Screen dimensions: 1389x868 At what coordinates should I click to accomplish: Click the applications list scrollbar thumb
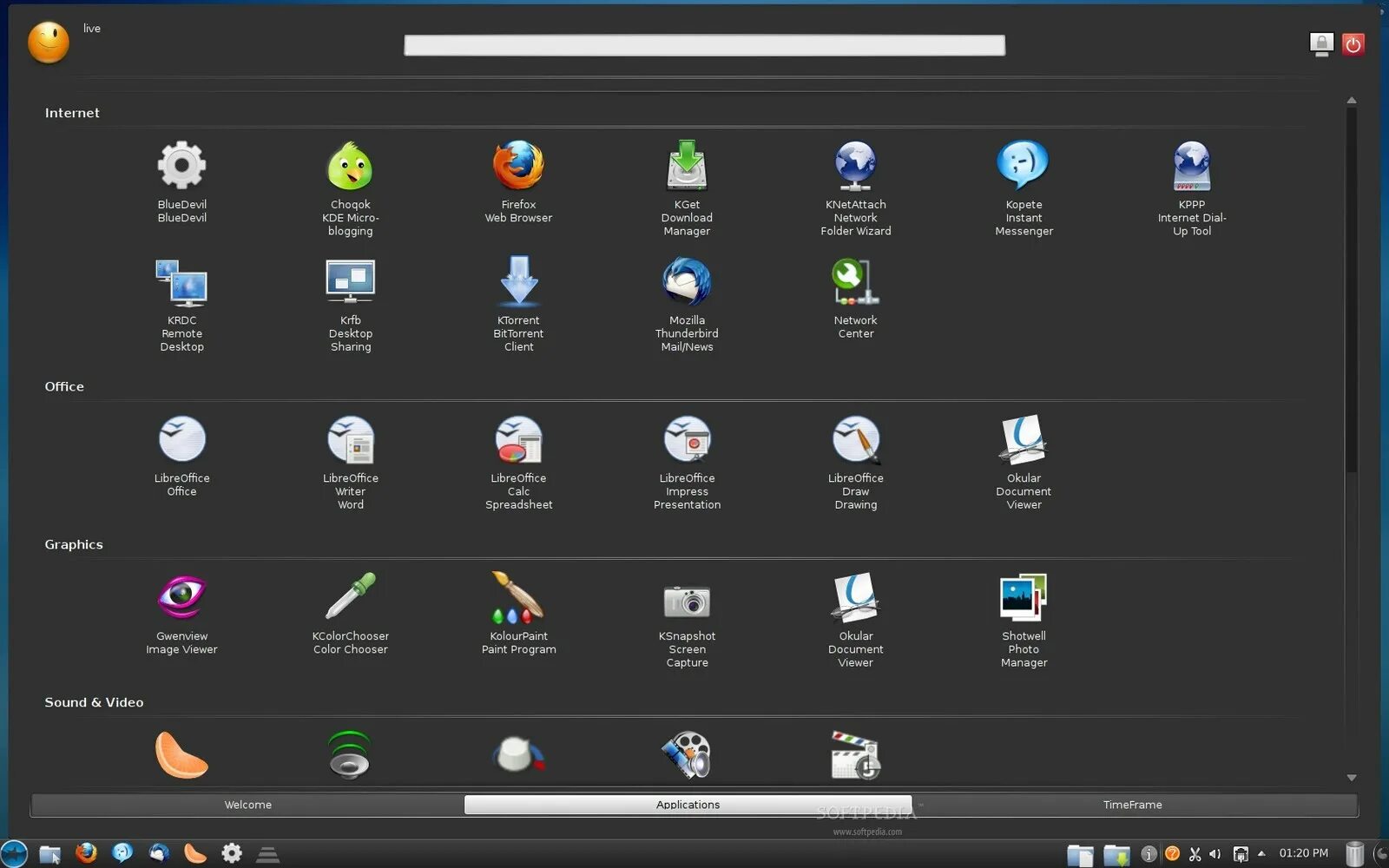pos(1352,291)
